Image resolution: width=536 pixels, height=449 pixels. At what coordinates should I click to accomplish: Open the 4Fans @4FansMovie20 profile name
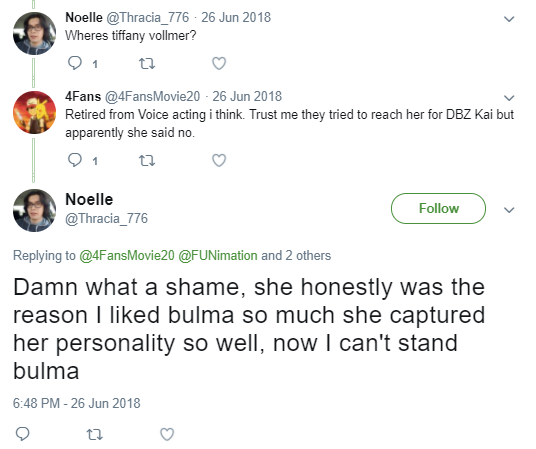pyautogui.click(x=133, y=96)
